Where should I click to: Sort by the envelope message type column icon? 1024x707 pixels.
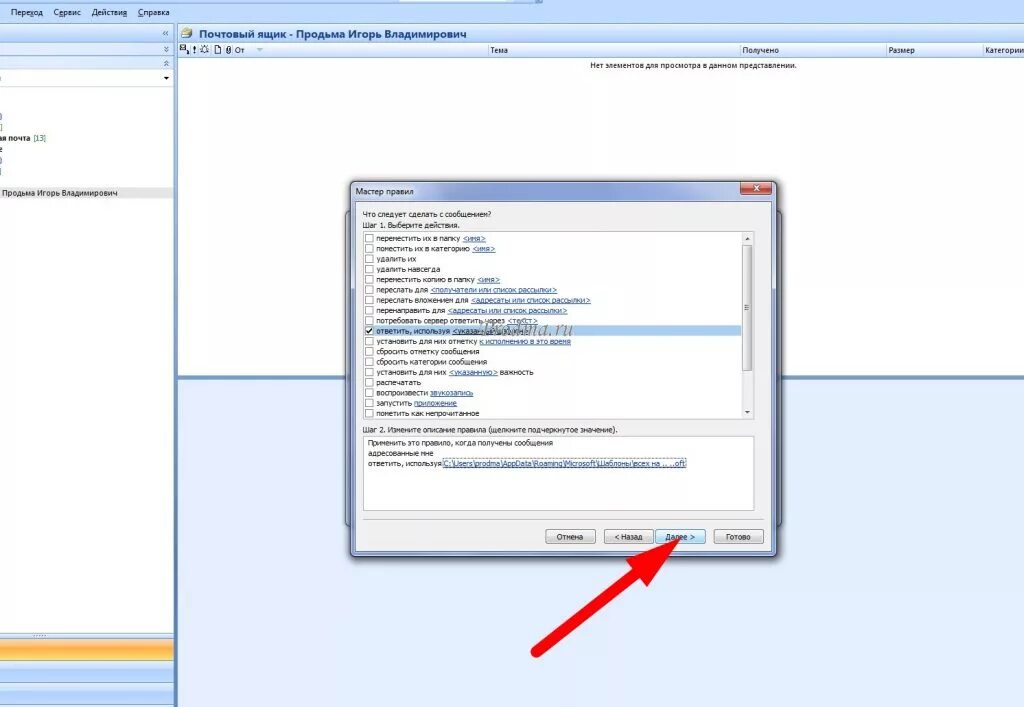[184, 50]
